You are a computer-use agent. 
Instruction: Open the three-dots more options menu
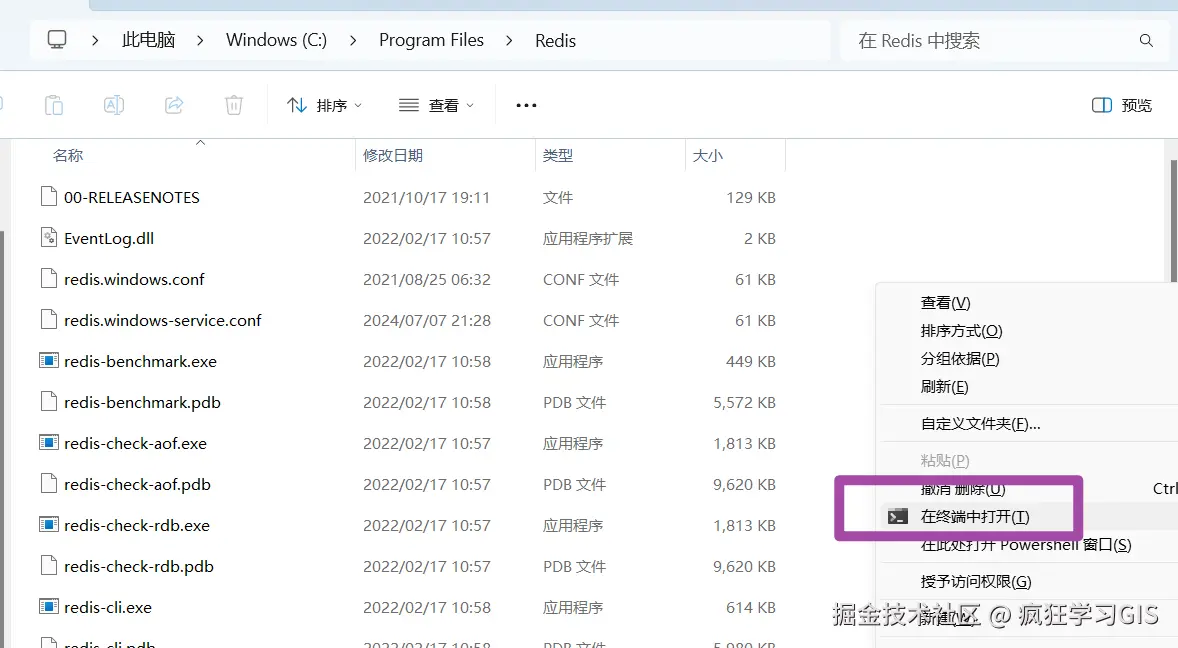click(x=526, y=105)
